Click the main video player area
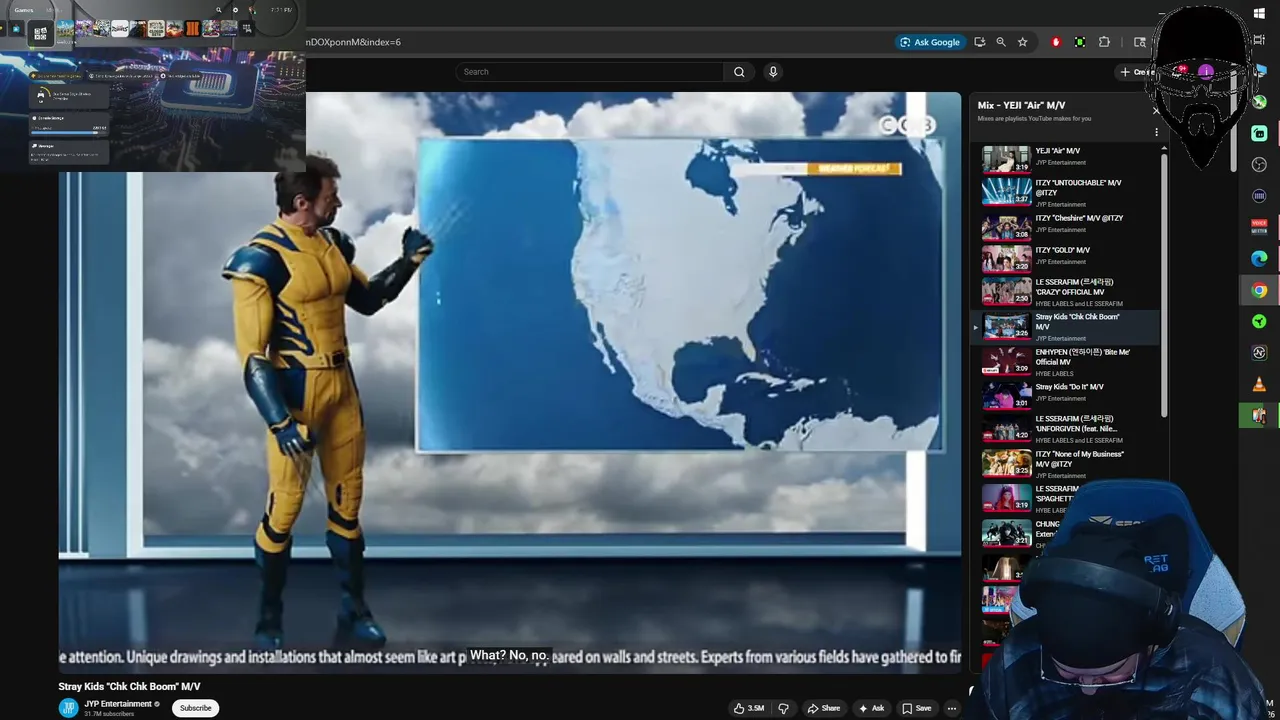The image size is (1280, 720). [x=510, y=382]
